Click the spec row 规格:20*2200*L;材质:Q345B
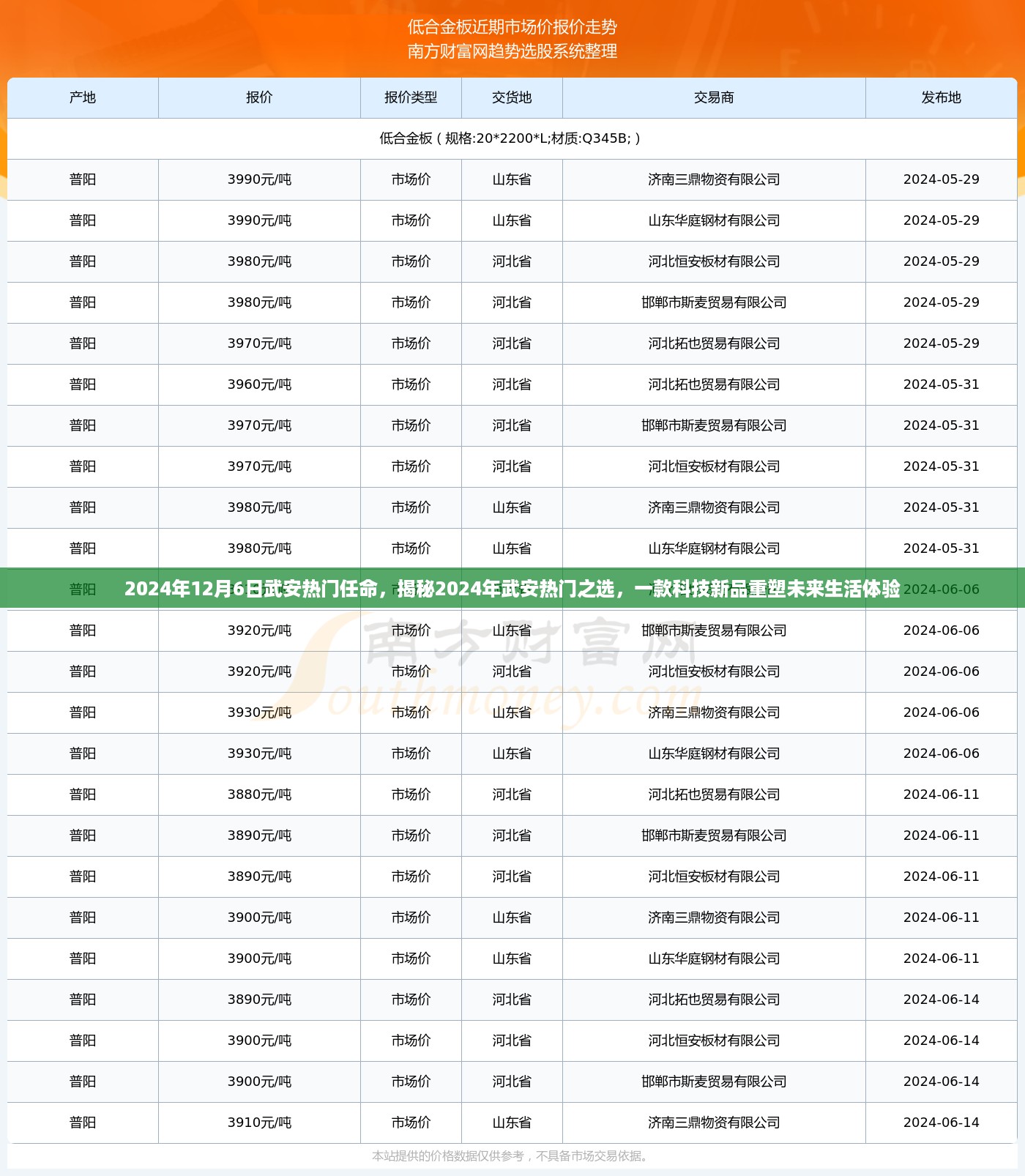 click(x=512, y=138)
